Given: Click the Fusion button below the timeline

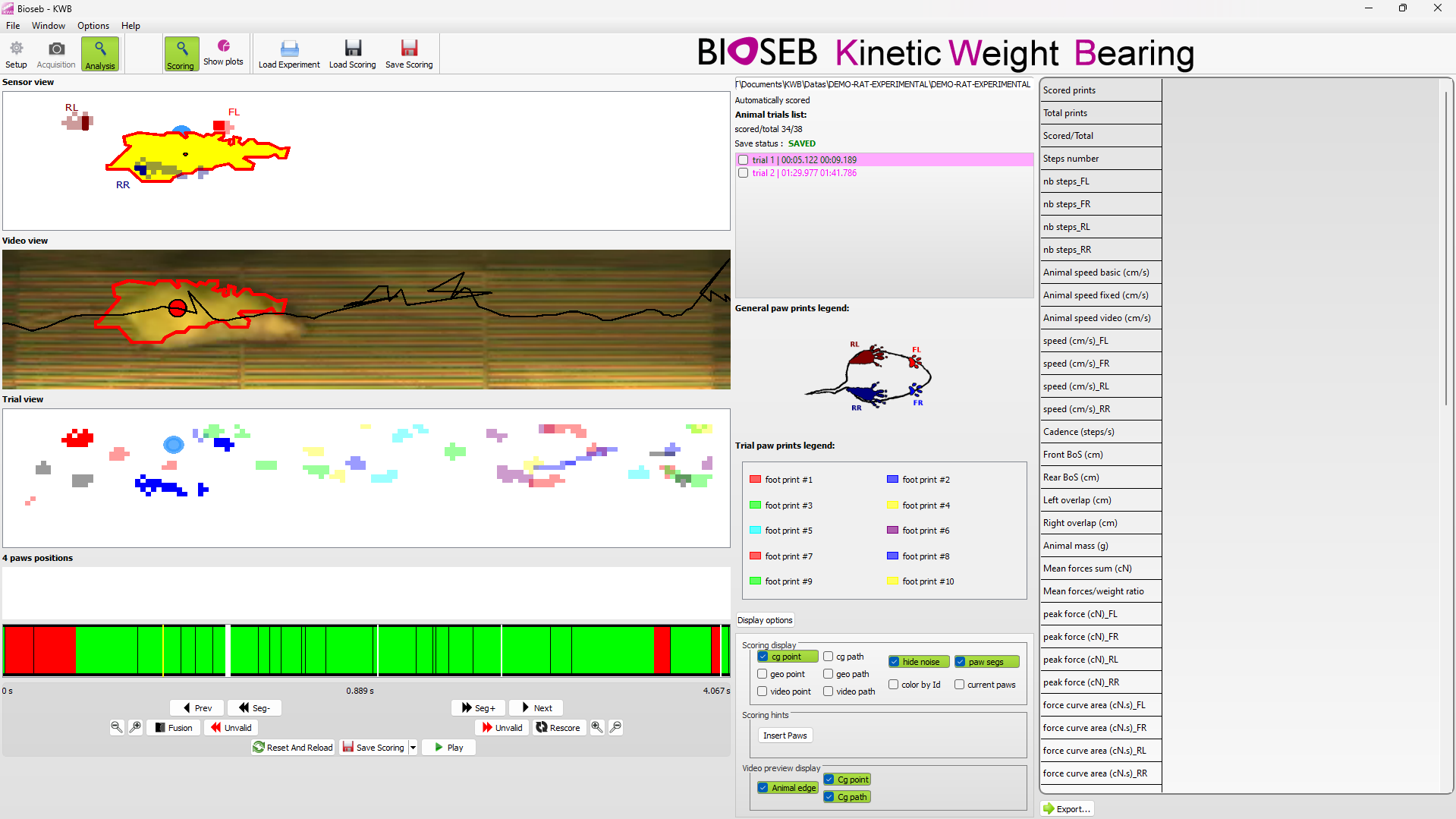Looking at the screenshot, I should click(x=174, y=727).
